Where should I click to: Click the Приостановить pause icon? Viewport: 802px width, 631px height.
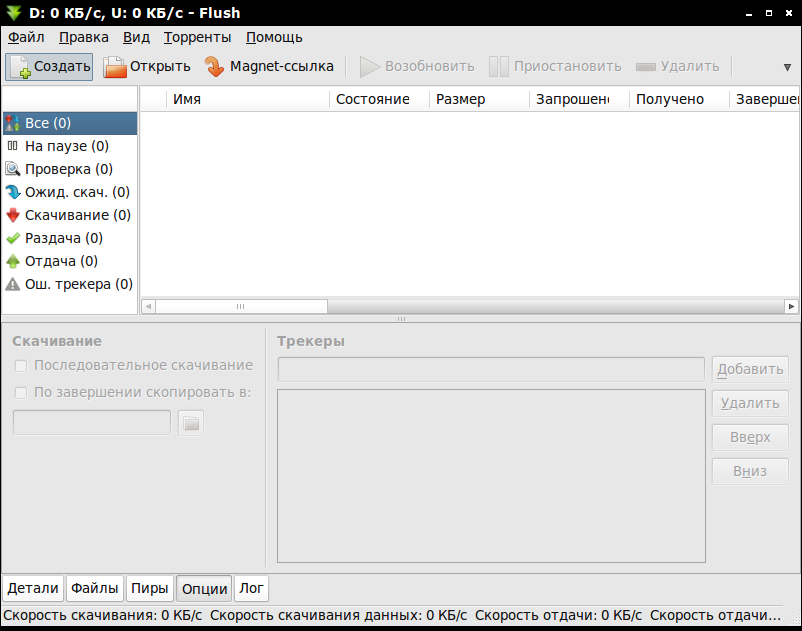pyautogui.click(x=499, y=66)
